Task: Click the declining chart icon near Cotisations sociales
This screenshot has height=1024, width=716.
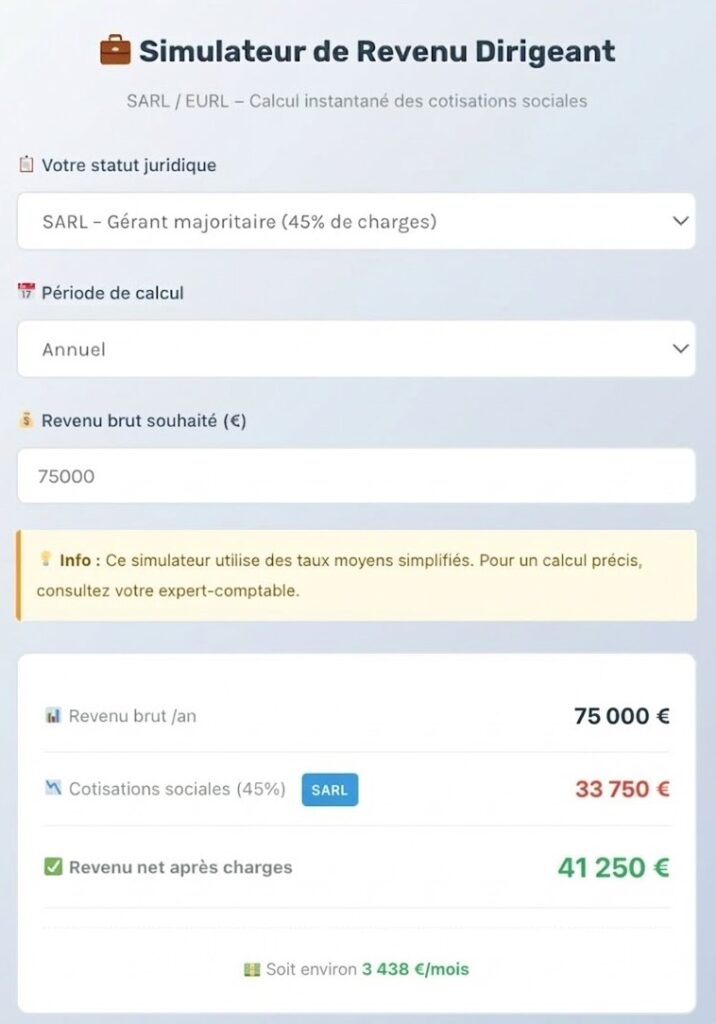Action: (x=55, y=789)
